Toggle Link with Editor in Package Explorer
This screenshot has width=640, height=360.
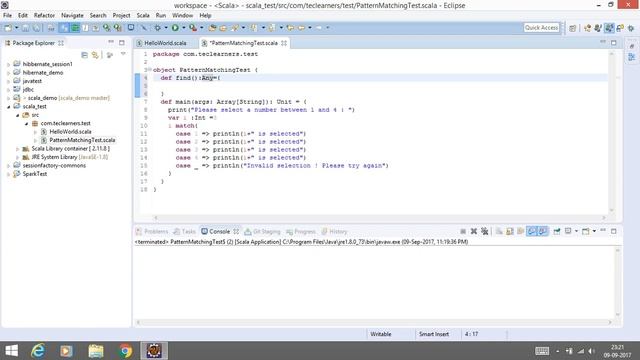point(95,55)
